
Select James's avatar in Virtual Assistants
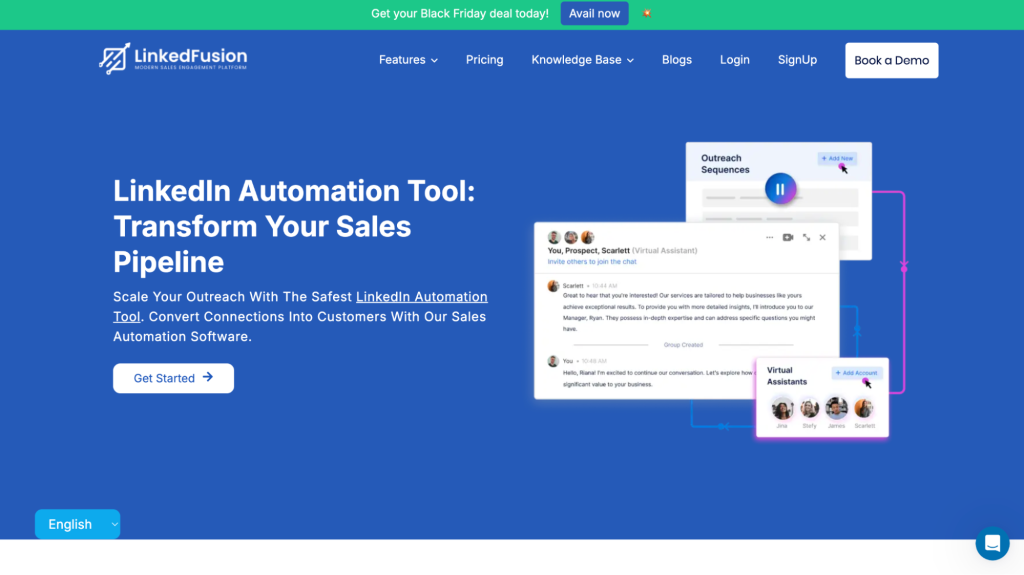pyautogui.click(x=837, y=408)
